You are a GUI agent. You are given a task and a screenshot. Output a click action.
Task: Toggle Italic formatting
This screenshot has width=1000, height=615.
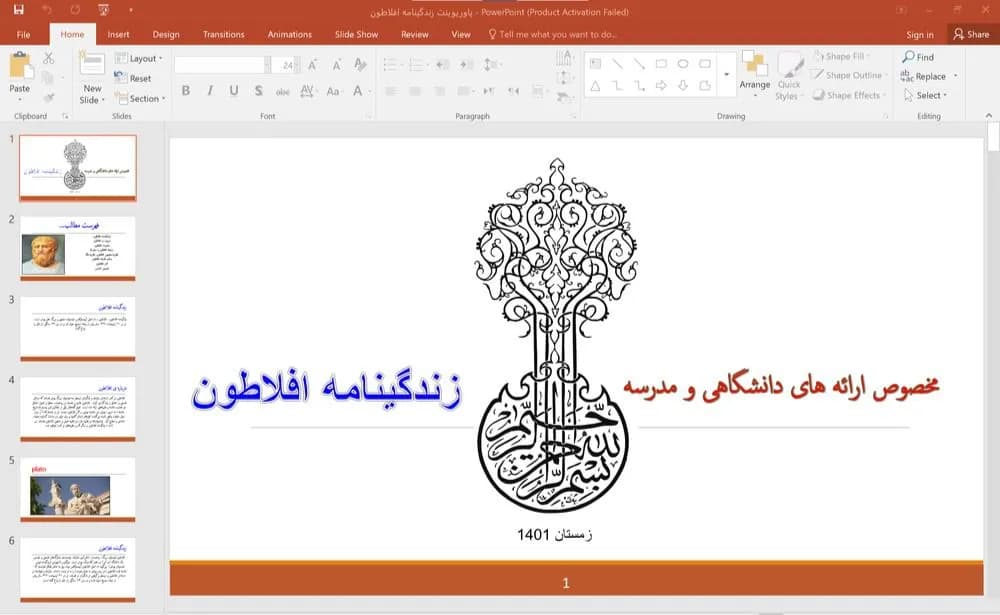tap(210, 91)
